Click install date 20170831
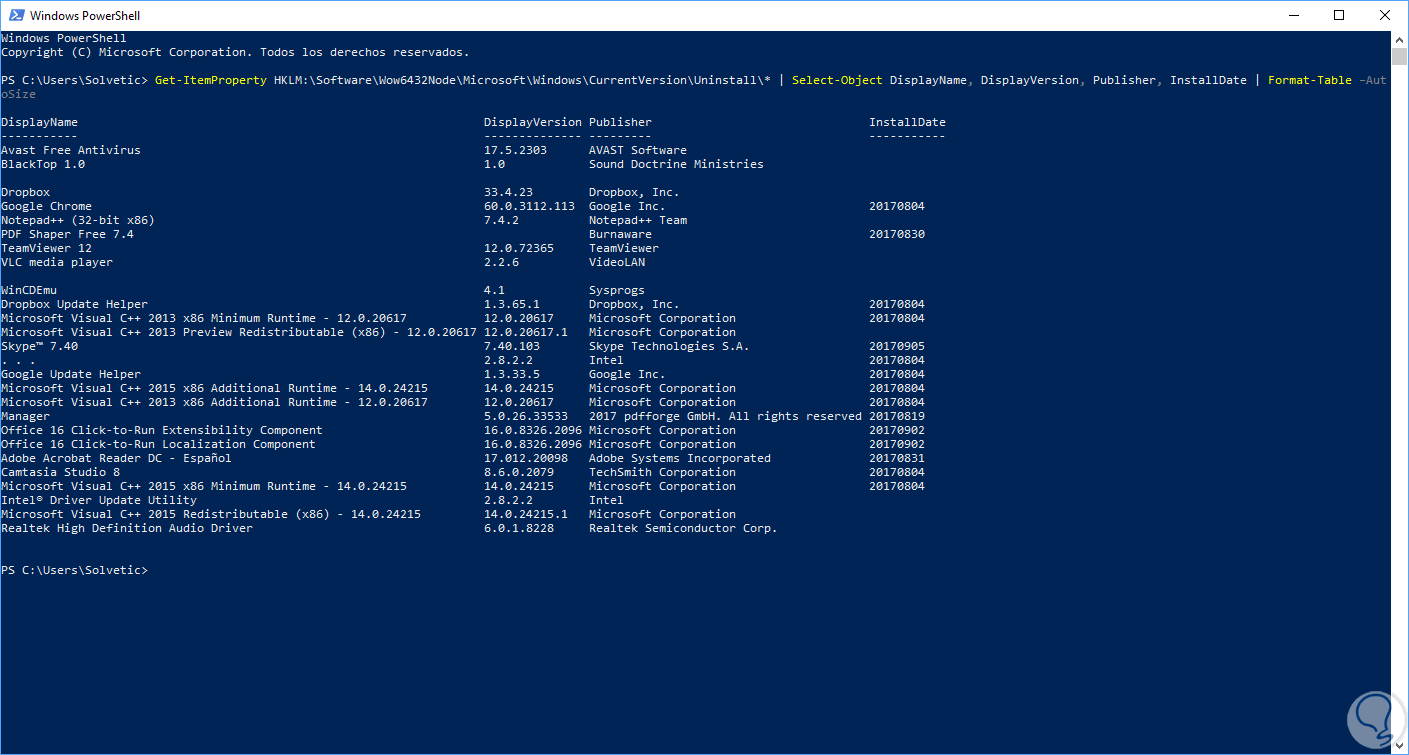Image resolution: width=1409 pixels, height=755 pixels. pos(897,458)
